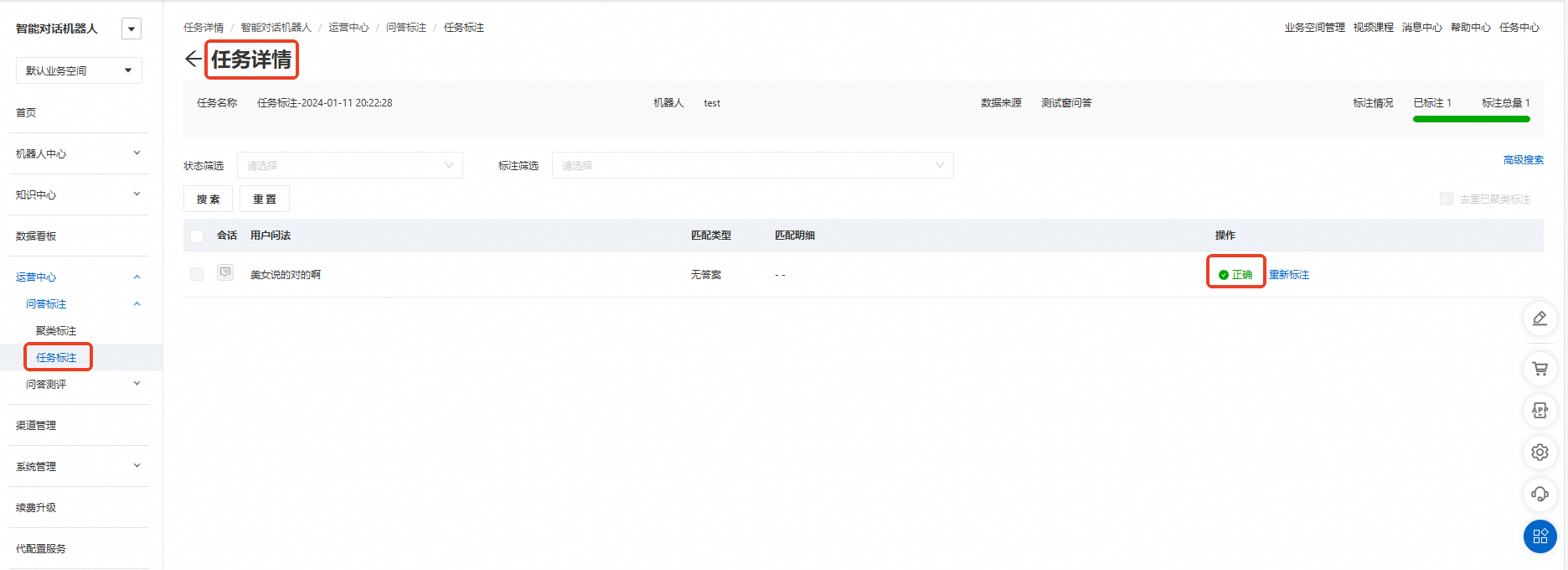Open 业务空间管理 in top bar
The width and height of the screenshot is (1568, 570).
(1315, 28)
